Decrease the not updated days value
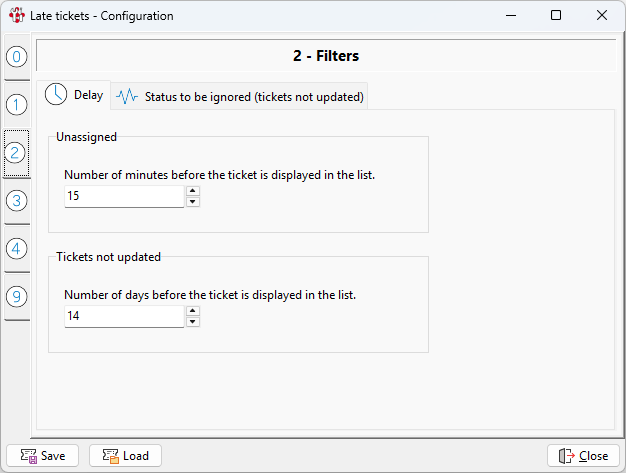Screen dimensions: 626x473 pos(193,322)
